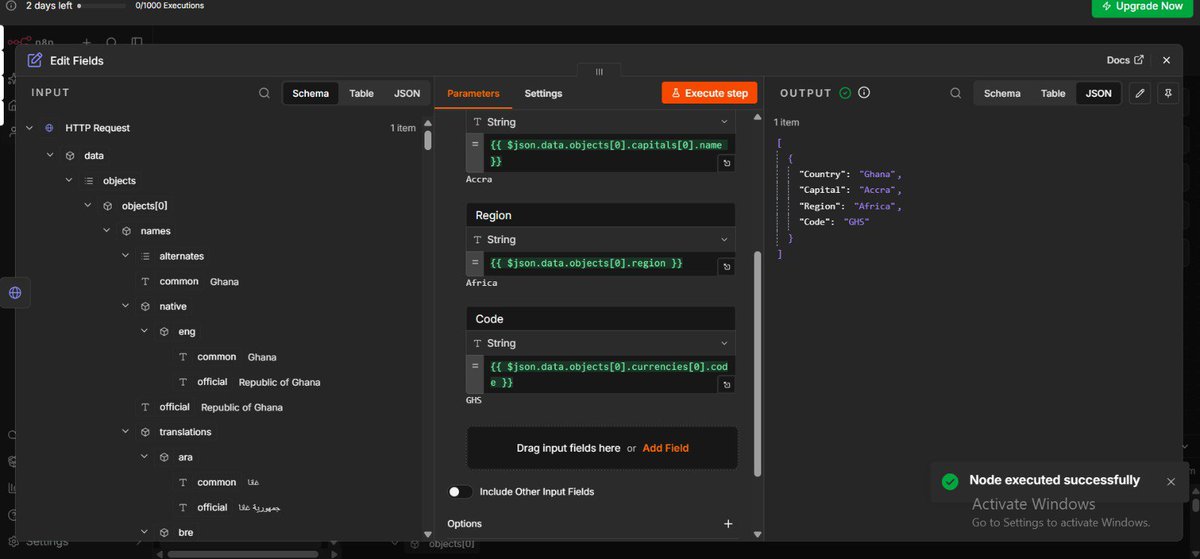This screenshot has height=559, width=1200.
Task: Collapse the objects[0] node chevron
Action: tap(88, 206)
